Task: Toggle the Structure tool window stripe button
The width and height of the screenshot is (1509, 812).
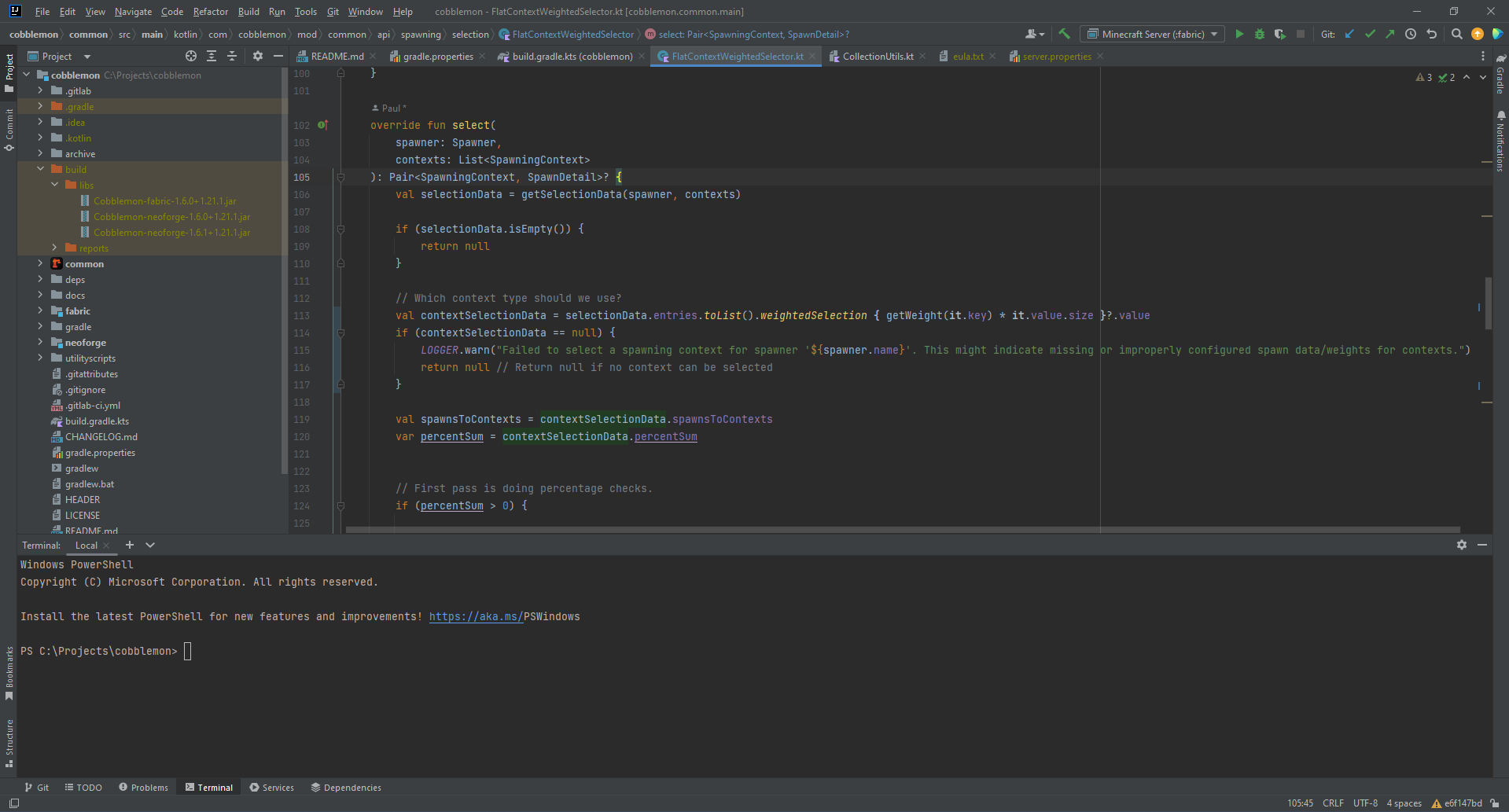Action: (x=9, y=744)
